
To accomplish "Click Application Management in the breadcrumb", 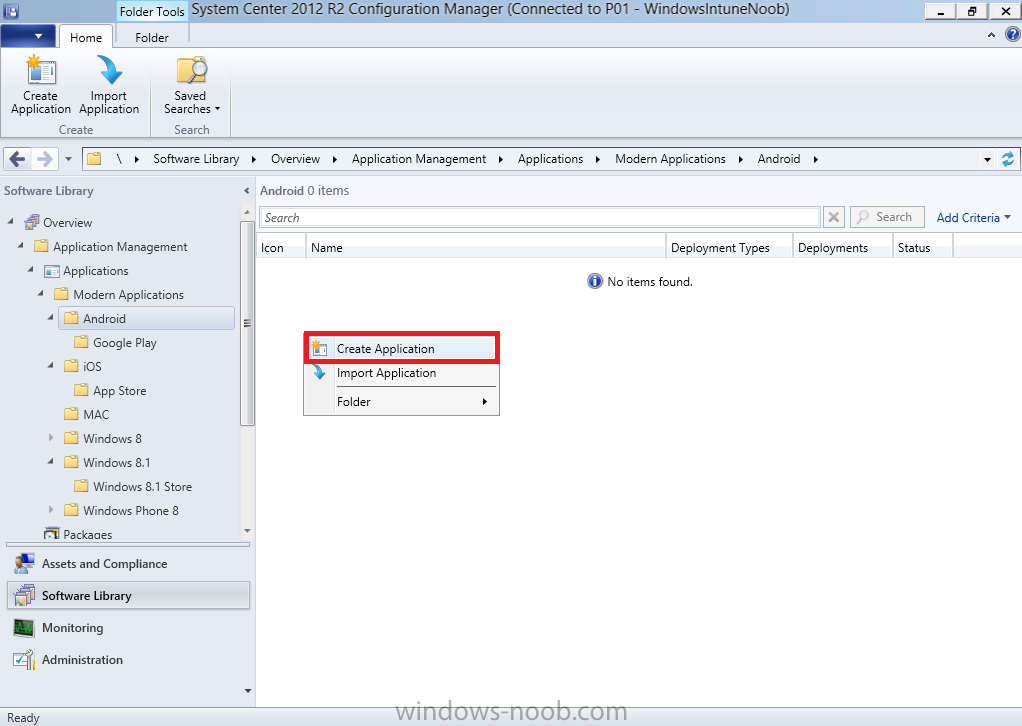I will 419,159.
